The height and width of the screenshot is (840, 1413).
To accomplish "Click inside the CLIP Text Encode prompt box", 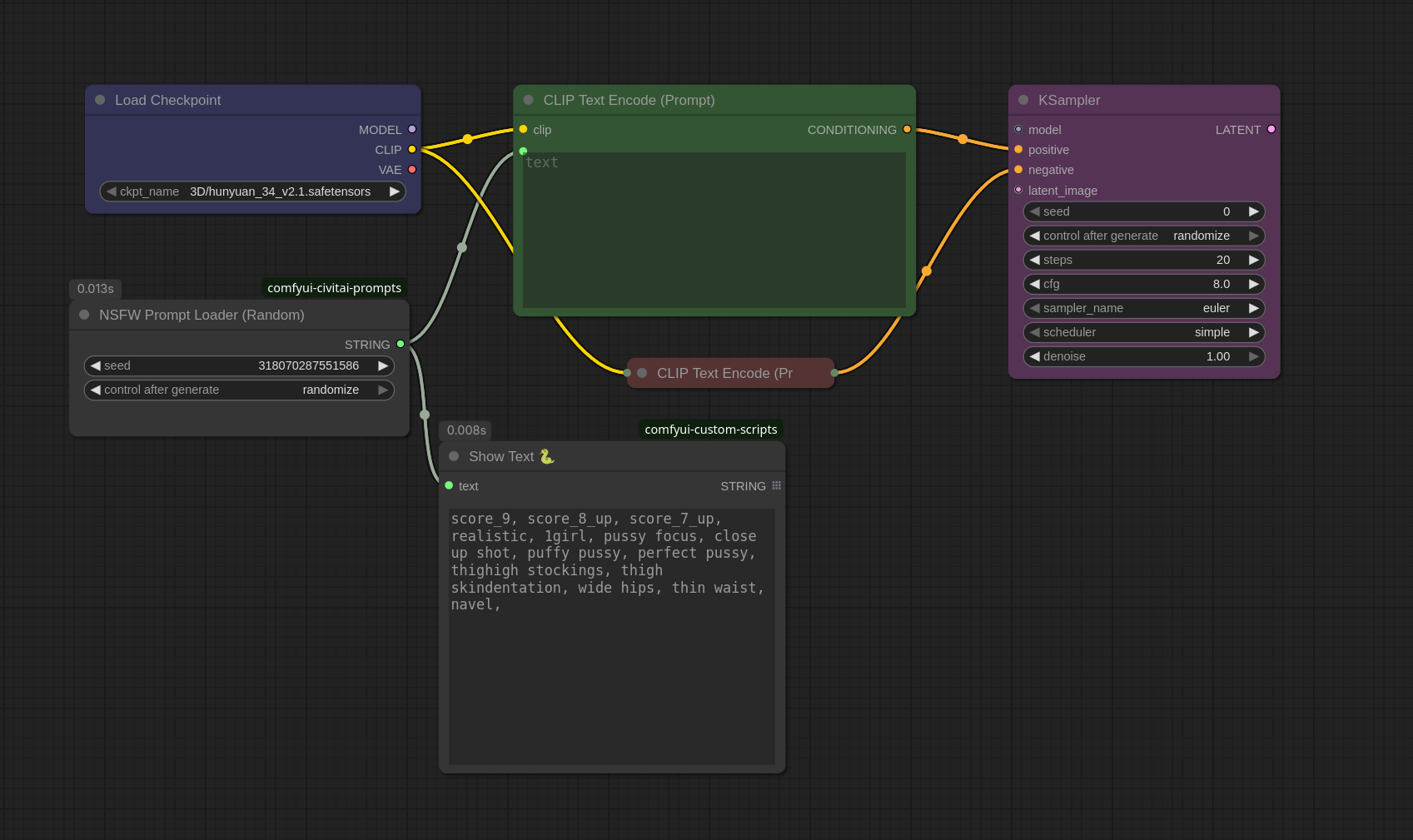I will 714,231.
